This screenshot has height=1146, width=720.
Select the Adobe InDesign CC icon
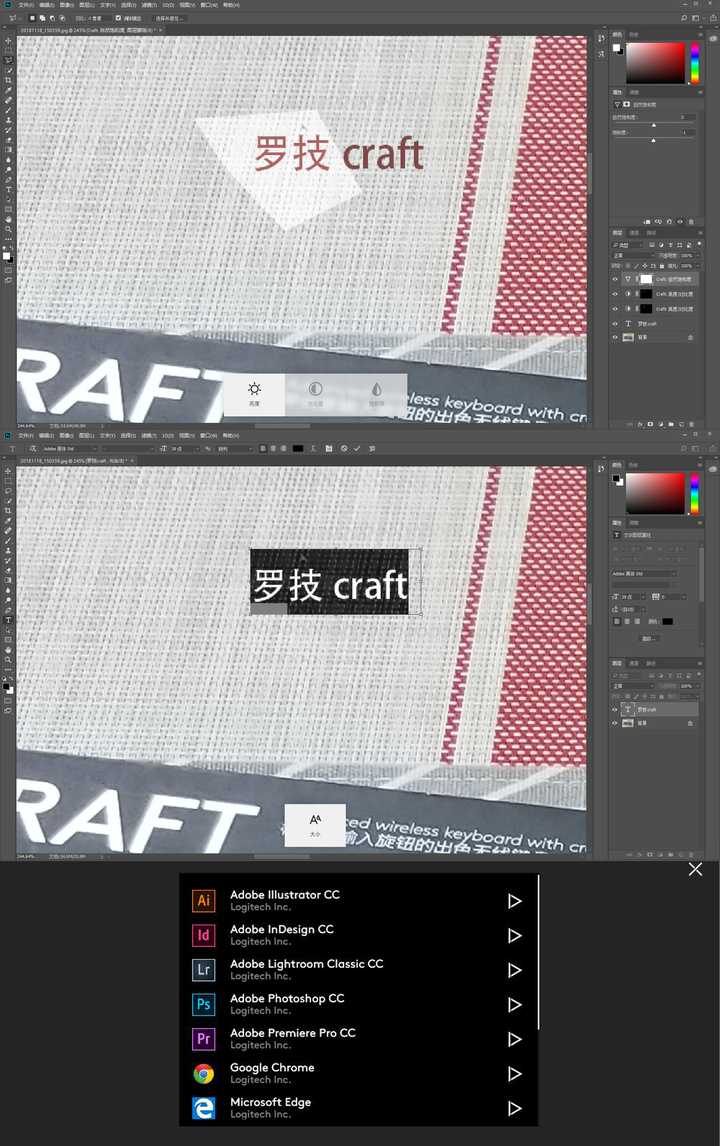coord(204,935)
